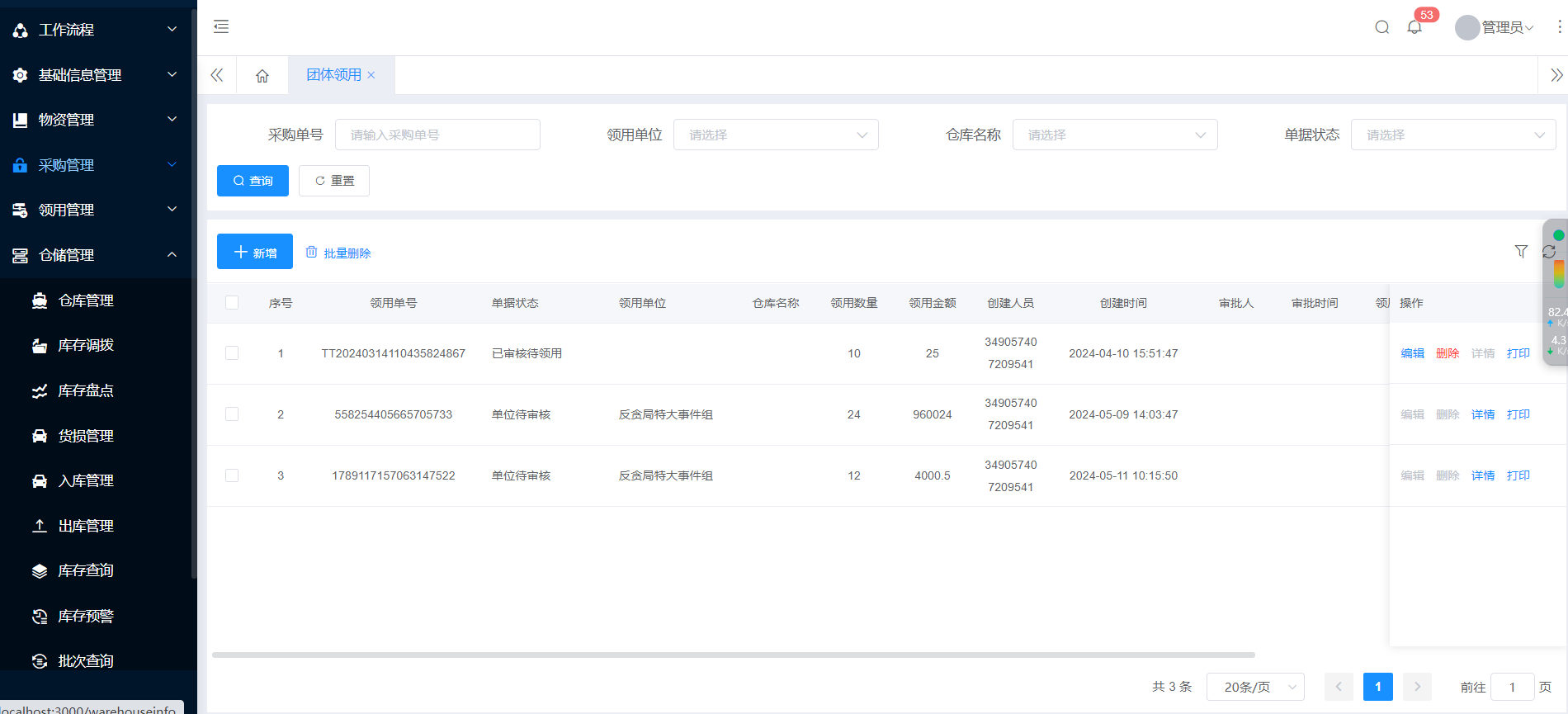Viewport: 1568px width, 714px height.
Task: Click the table filter funnel icon
Action: [1521, 252]
